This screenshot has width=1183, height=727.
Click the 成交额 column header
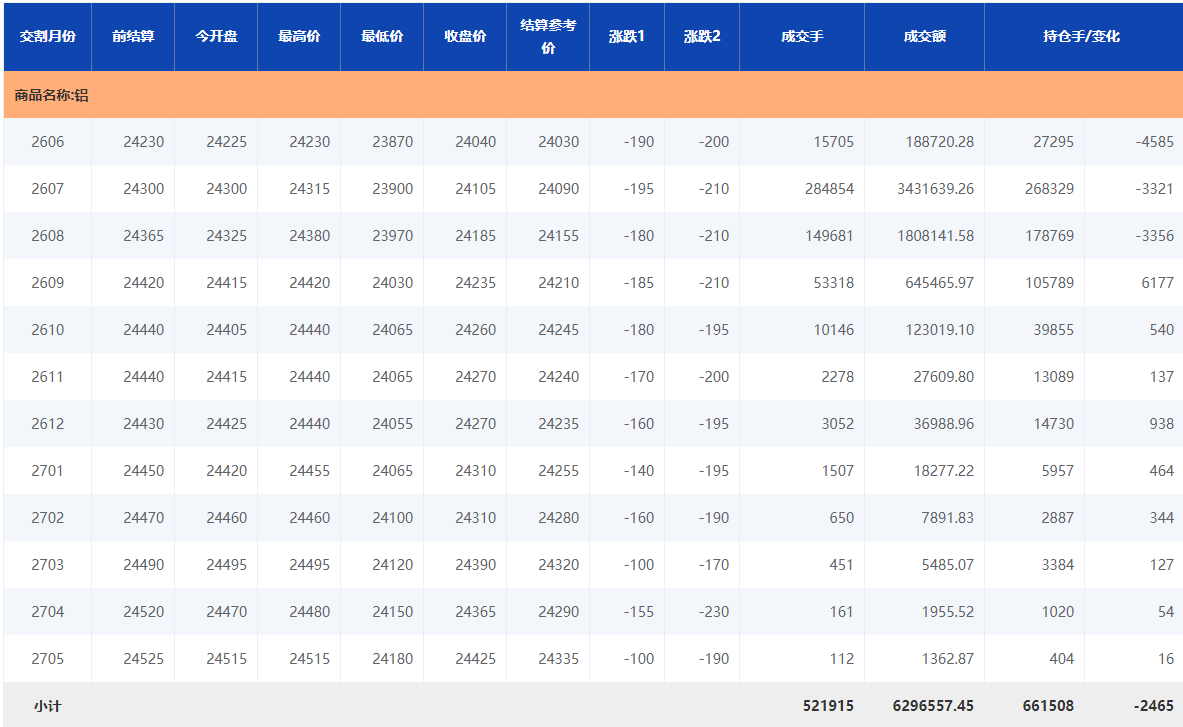(924, 36)
